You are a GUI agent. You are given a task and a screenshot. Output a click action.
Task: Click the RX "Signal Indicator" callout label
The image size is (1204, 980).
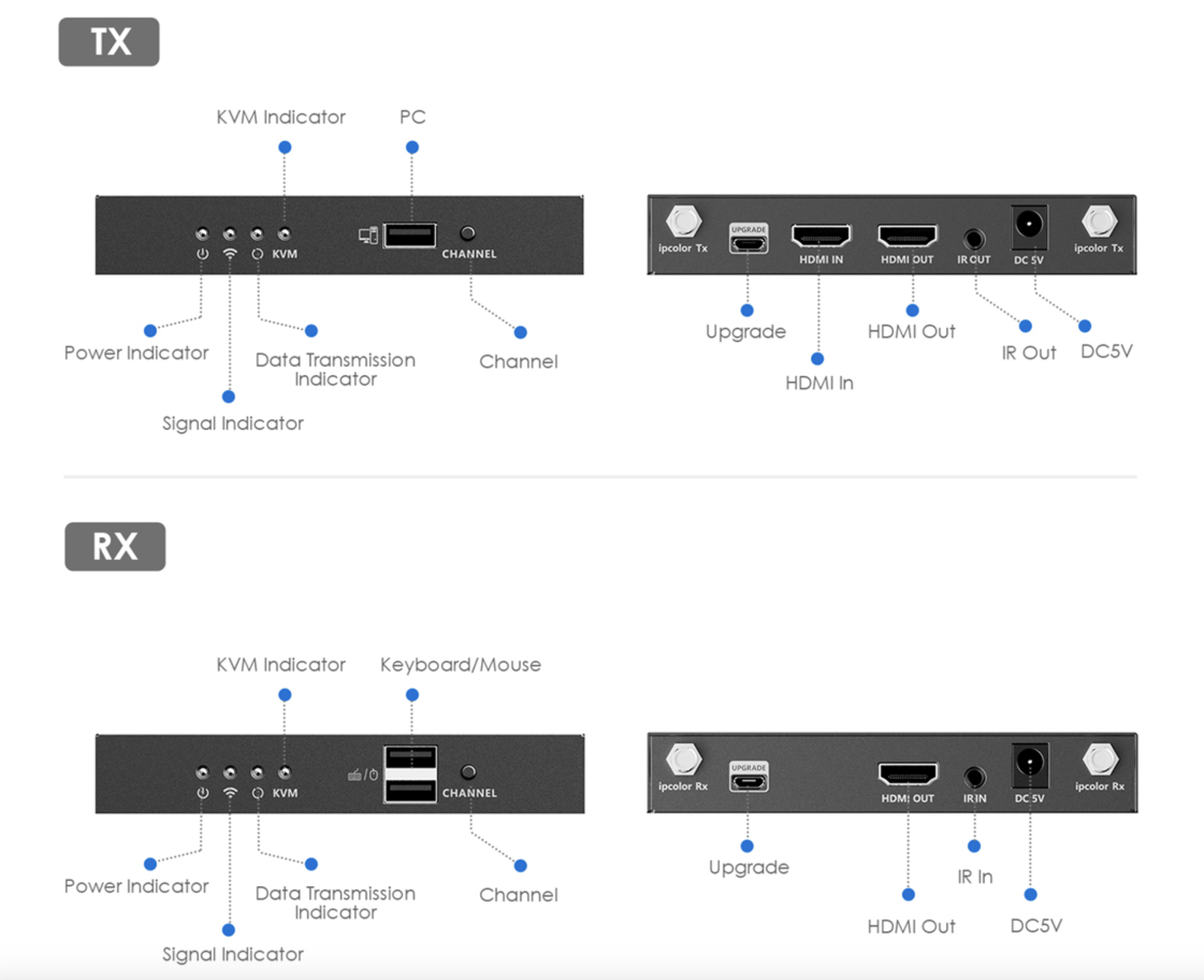click(233, 954)
